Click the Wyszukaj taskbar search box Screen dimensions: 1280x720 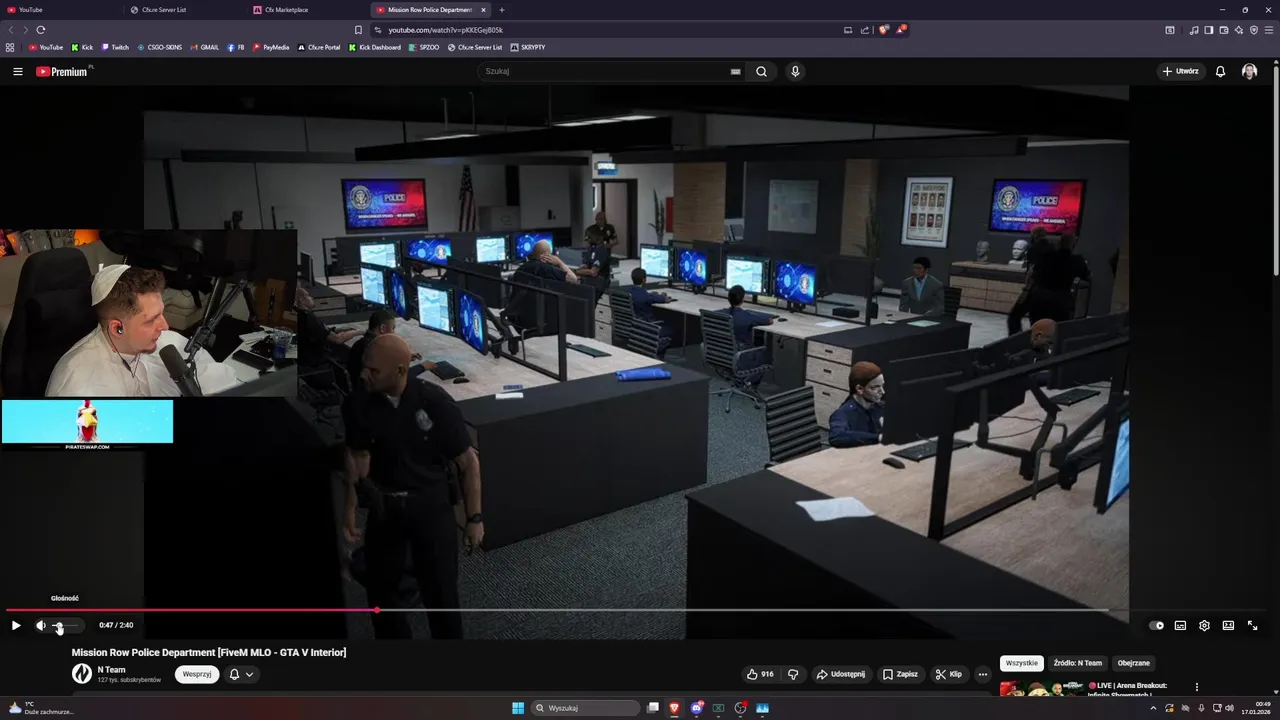[x=585, y=708]
